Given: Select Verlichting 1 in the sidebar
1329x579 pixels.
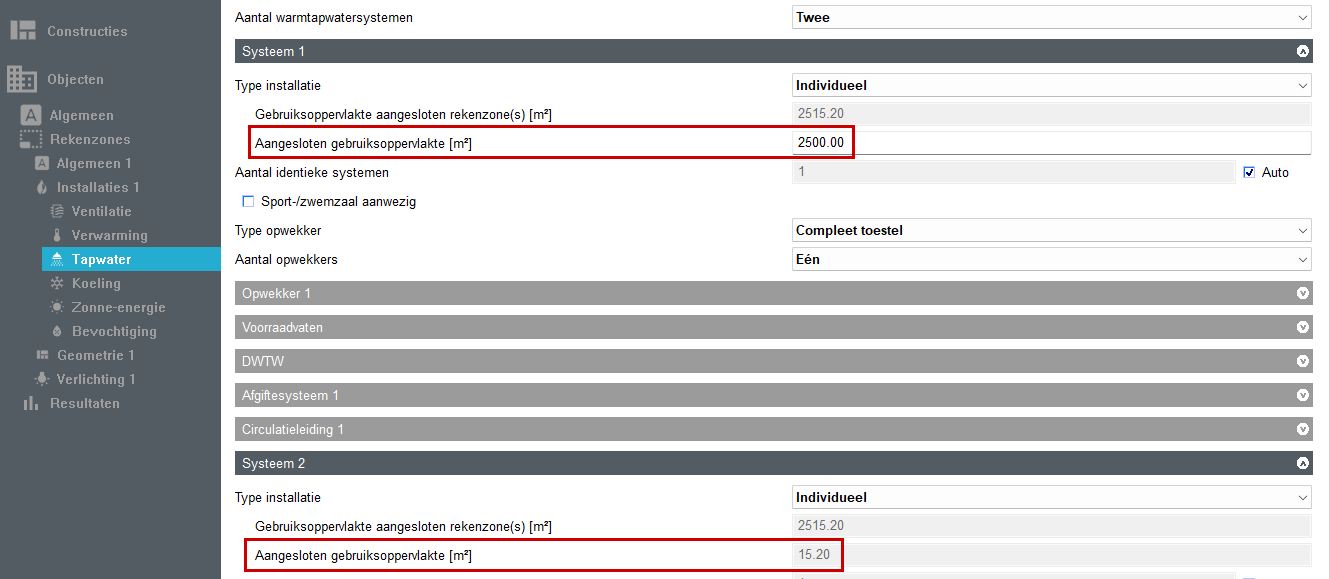Looking at the screenshot, I should (95, 379).
